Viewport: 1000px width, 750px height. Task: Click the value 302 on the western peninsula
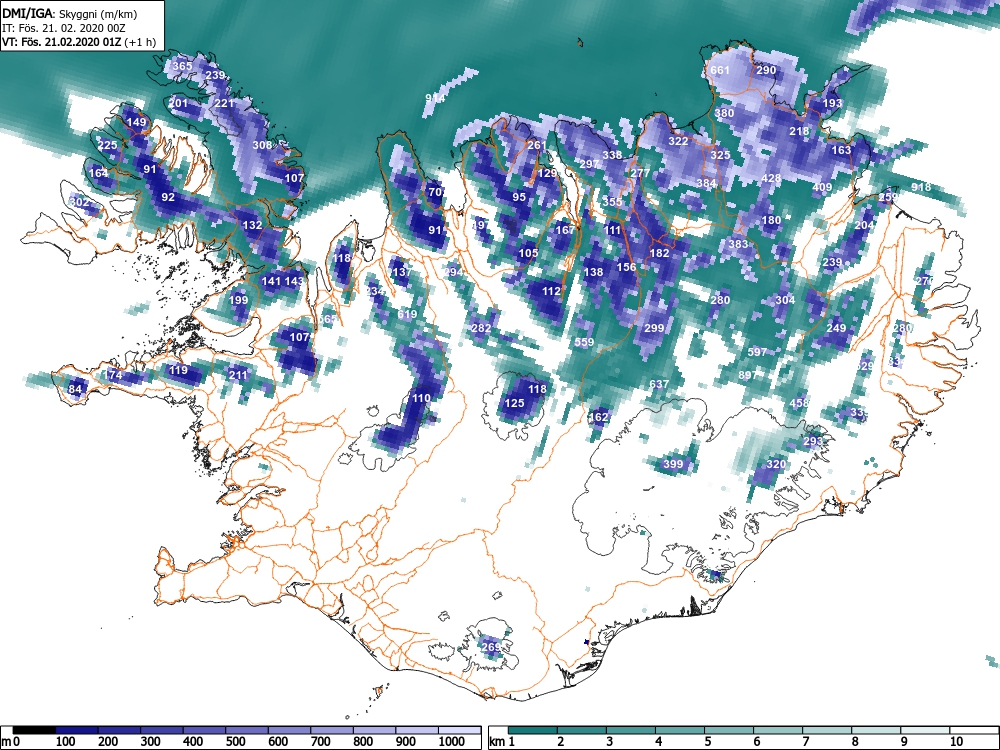coord(80,203)
